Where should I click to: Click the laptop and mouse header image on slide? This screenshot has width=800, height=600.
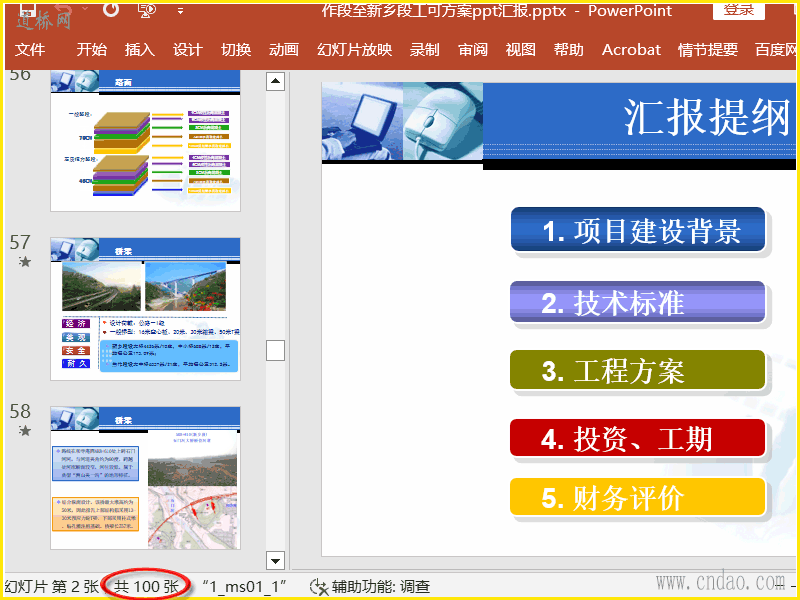402,121
